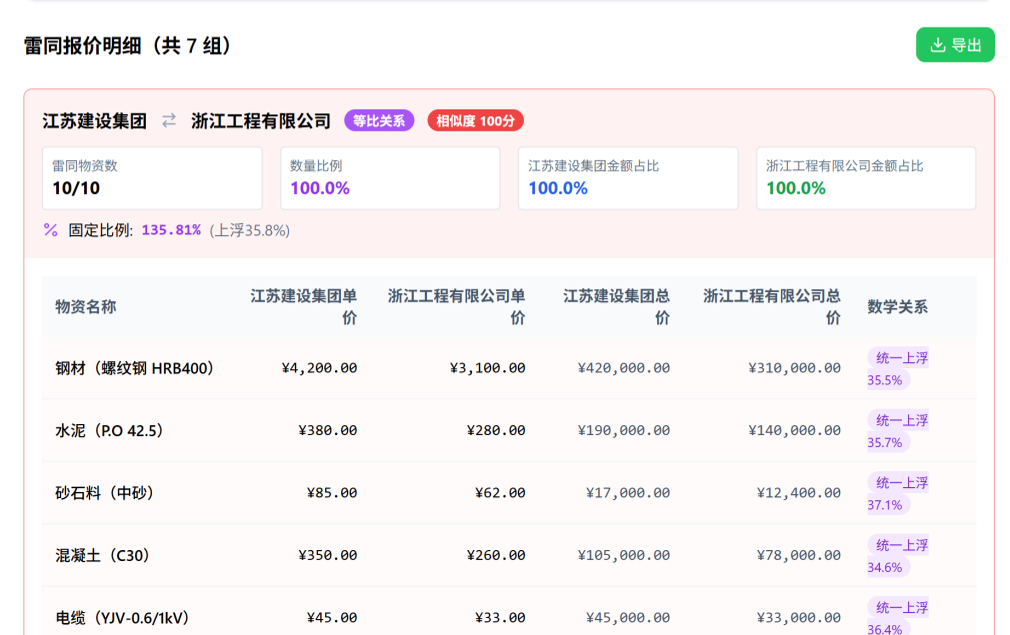Screen dimensions: 1010x635
Task: Click the 统一上浮 35.5% tag
Action: click(x=898, y=368)
